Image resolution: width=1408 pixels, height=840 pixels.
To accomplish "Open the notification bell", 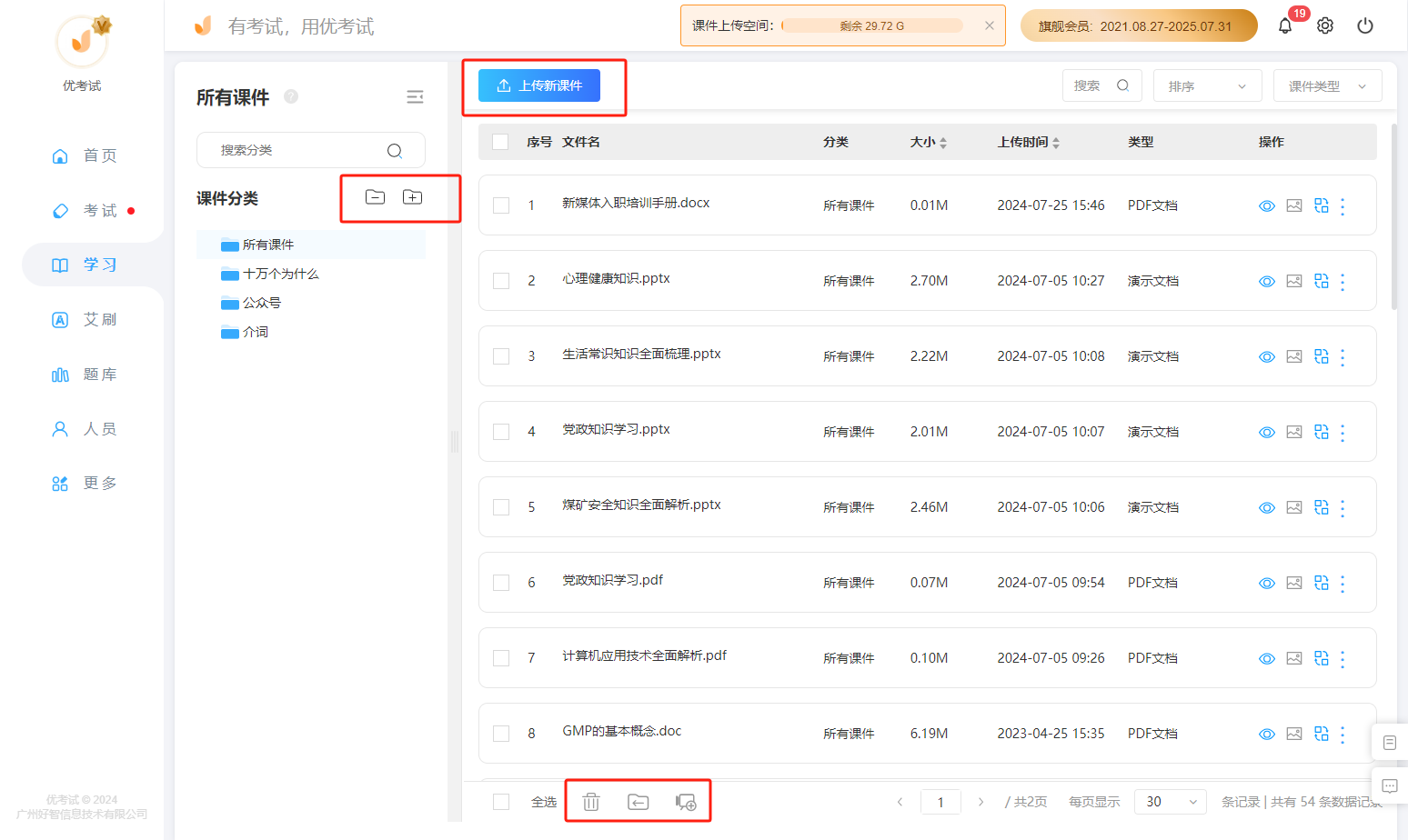I will [1285, 25].
